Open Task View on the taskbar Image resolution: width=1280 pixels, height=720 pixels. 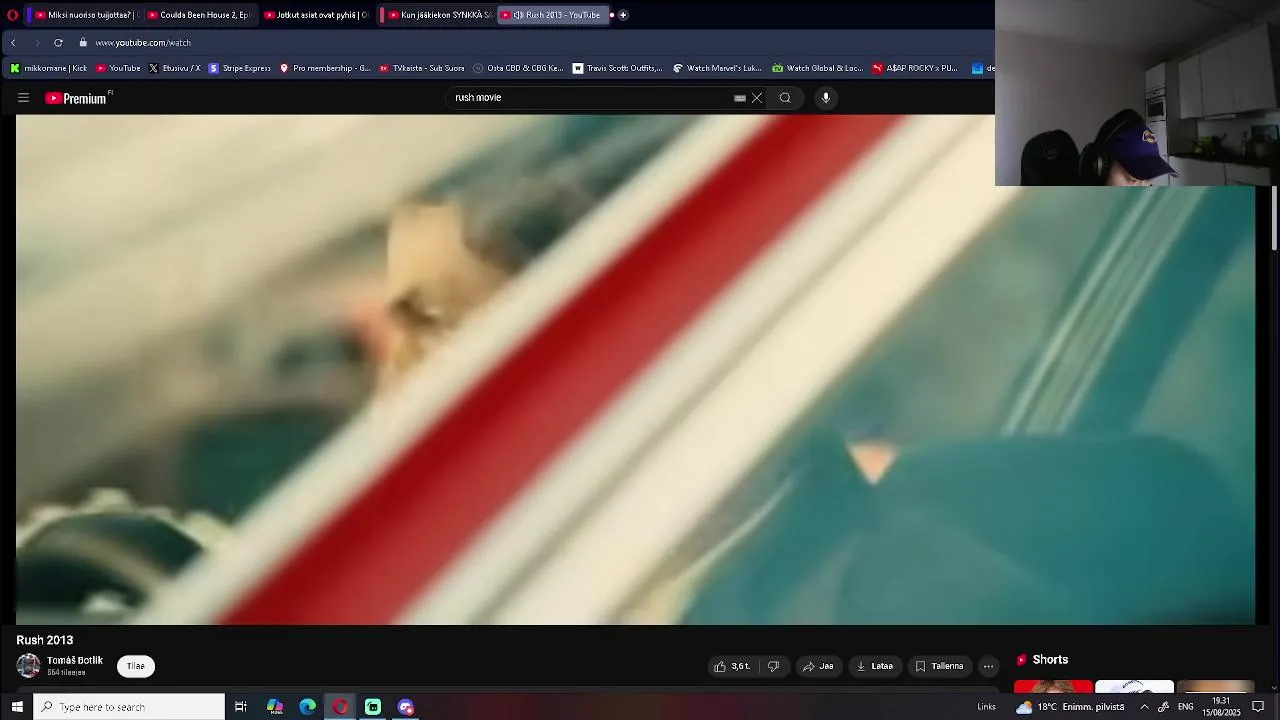coord(241,707)
